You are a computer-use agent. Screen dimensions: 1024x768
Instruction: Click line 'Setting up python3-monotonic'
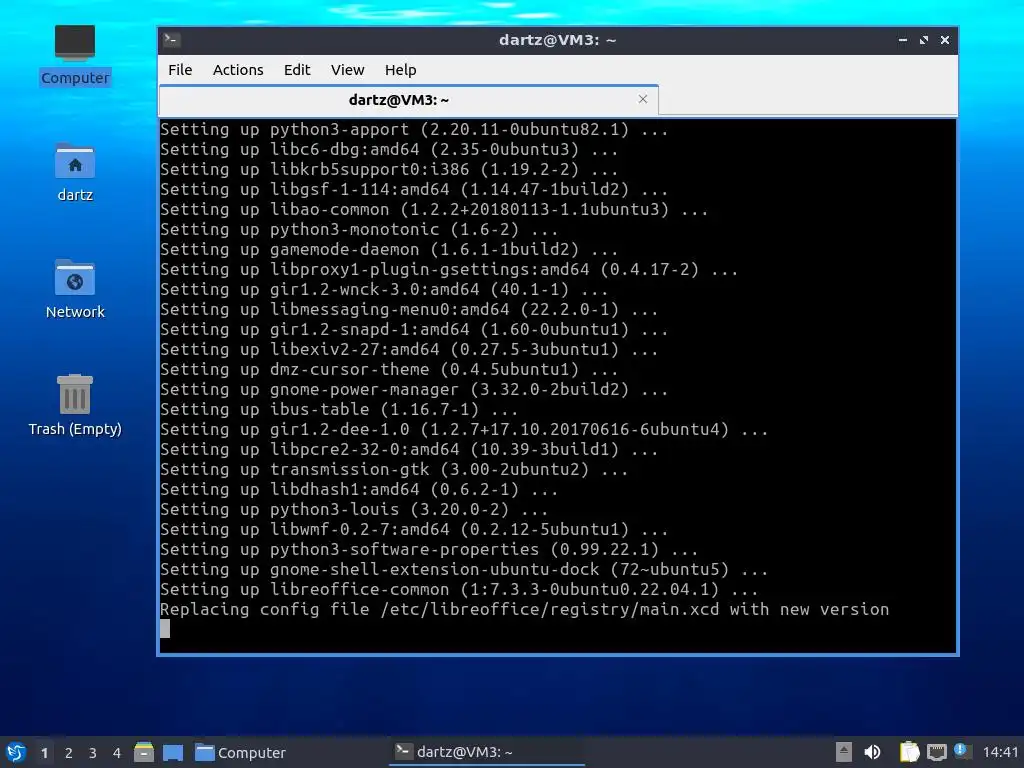pyautogui.click(x=359, y=229)
